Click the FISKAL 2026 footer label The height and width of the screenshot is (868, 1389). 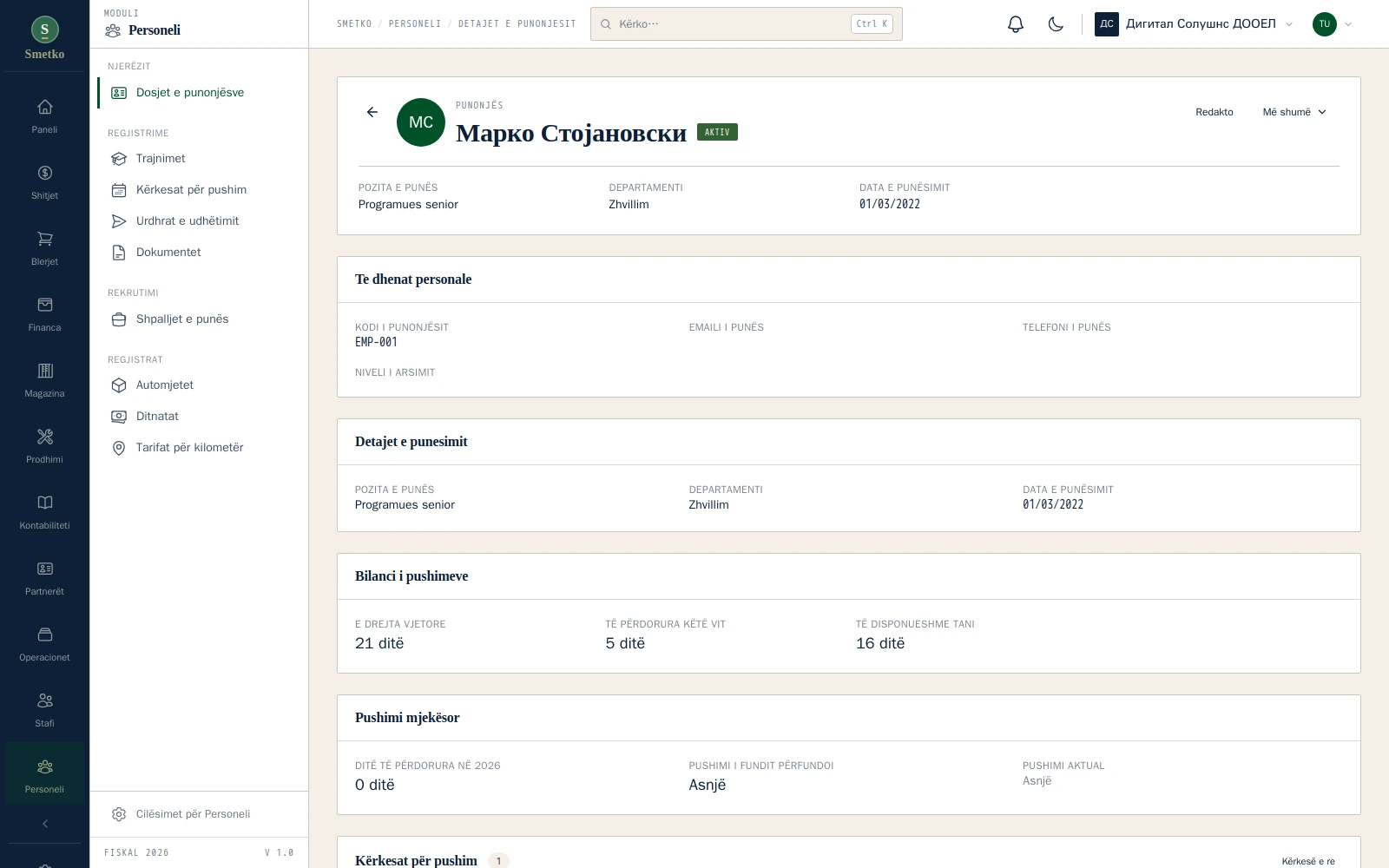136,852
